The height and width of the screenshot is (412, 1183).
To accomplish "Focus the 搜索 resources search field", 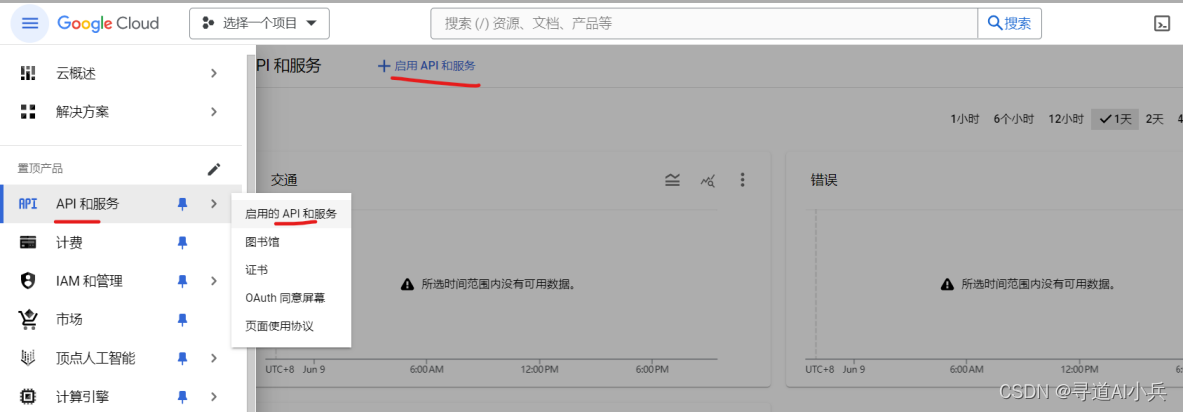I will [704, 23].
